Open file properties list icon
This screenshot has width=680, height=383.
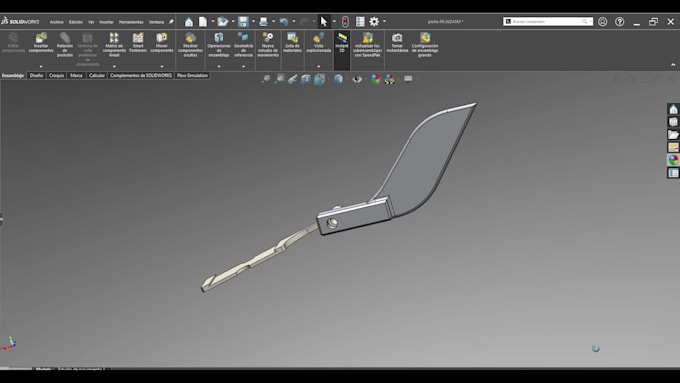pos(360,22)
